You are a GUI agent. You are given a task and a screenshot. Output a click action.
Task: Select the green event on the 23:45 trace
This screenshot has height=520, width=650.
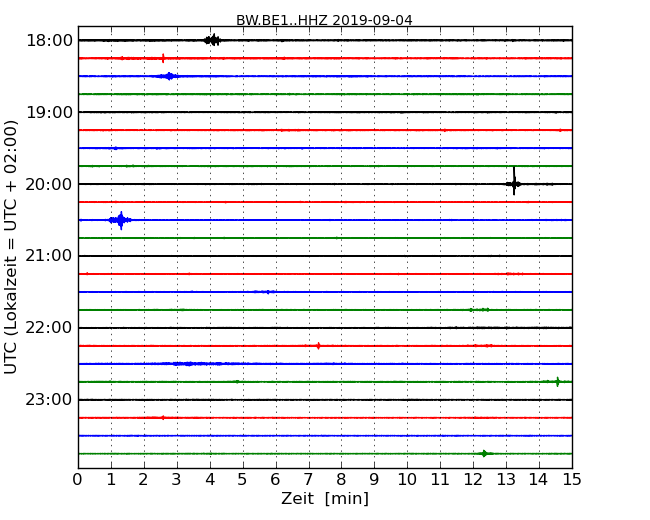(x=484, y=454)
